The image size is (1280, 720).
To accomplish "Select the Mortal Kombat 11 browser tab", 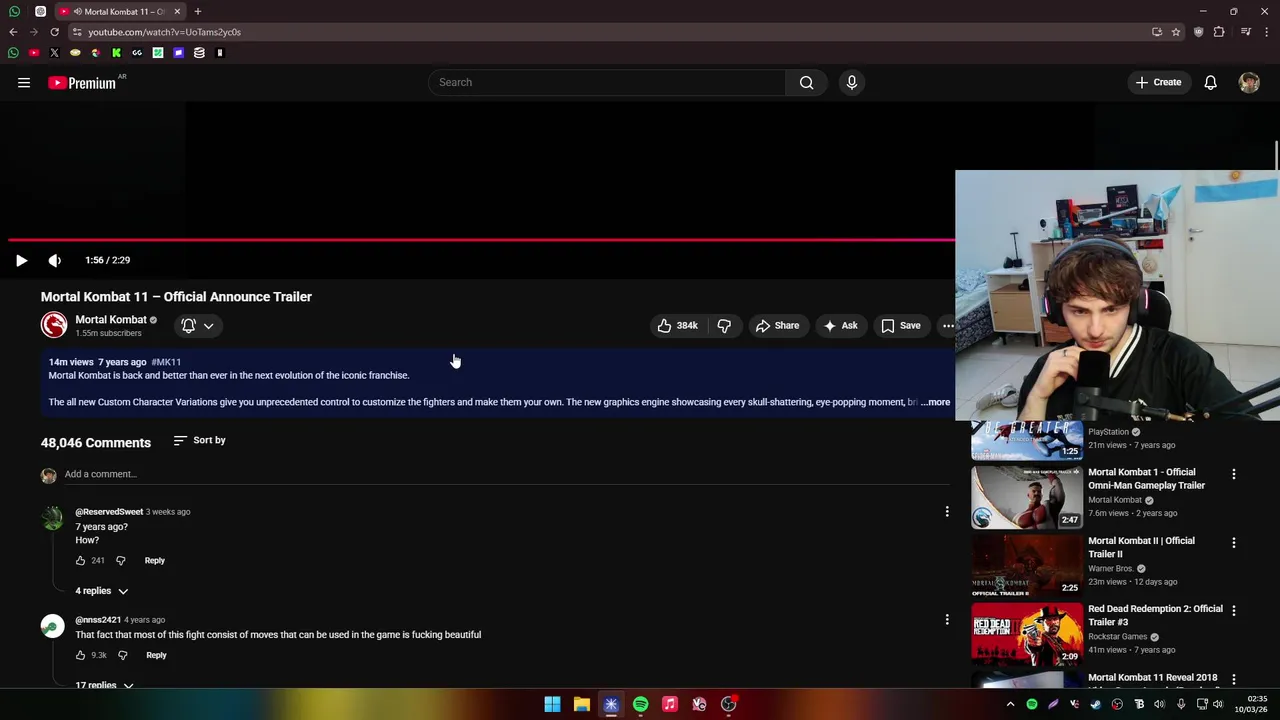I will point(120,11).
